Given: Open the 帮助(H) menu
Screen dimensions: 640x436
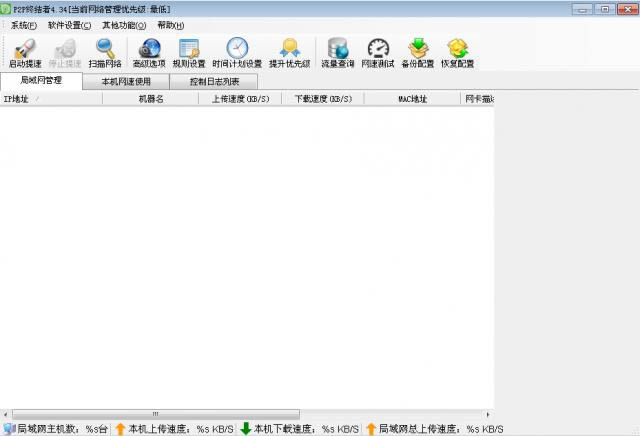Looking at the screenshot, I should (170, 25).
